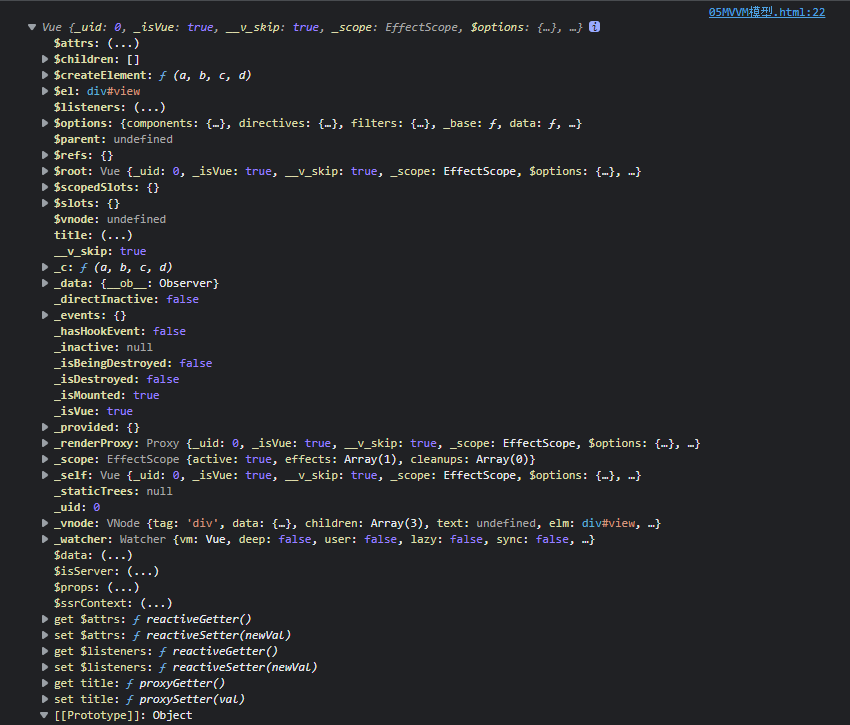Viewport: 850px width, 725px height.
Task: Expand the $root Vue row
Action: pos(45,171)
